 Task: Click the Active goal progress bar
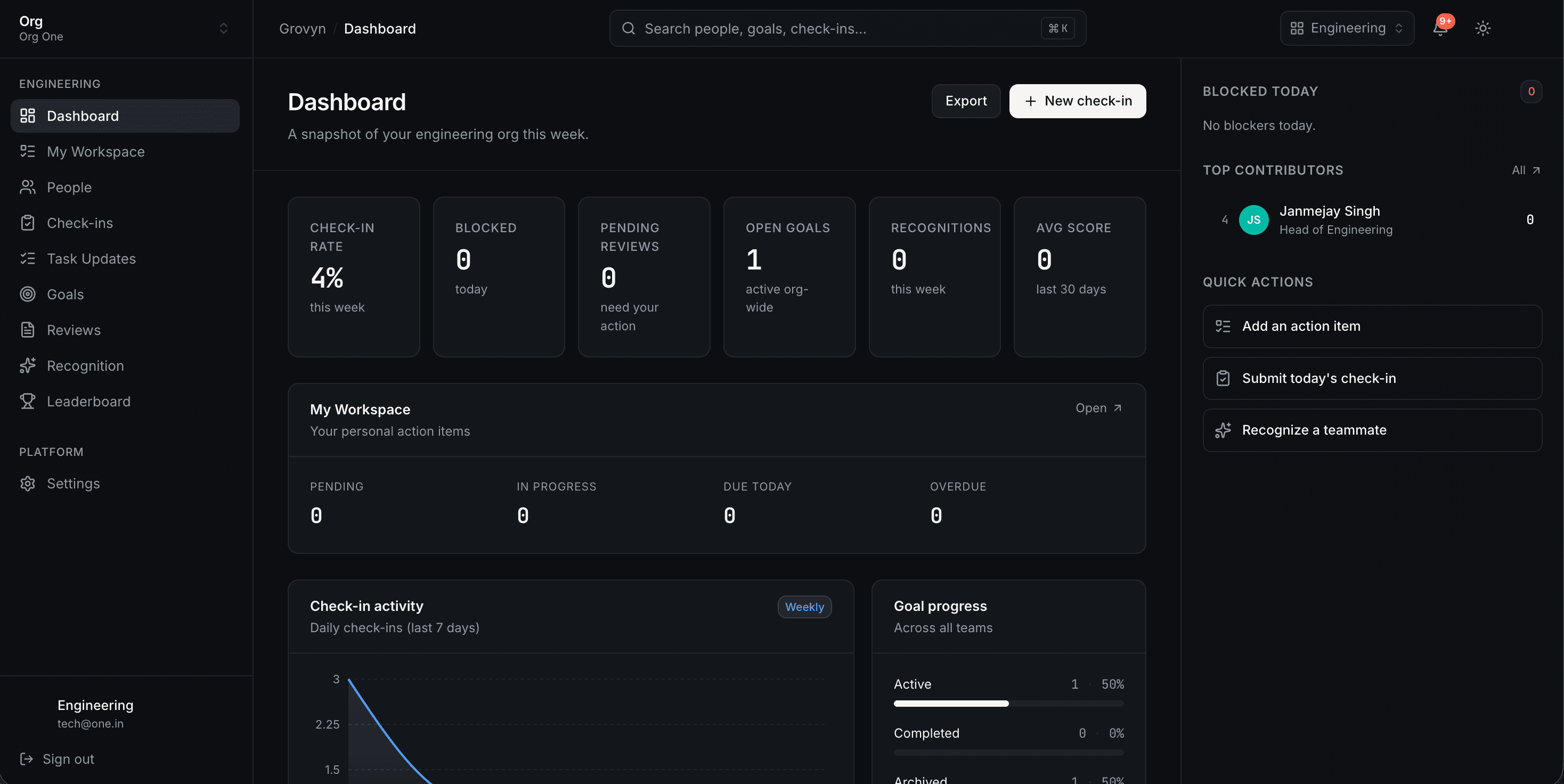pyautogui.click(x=1008, y=704)
